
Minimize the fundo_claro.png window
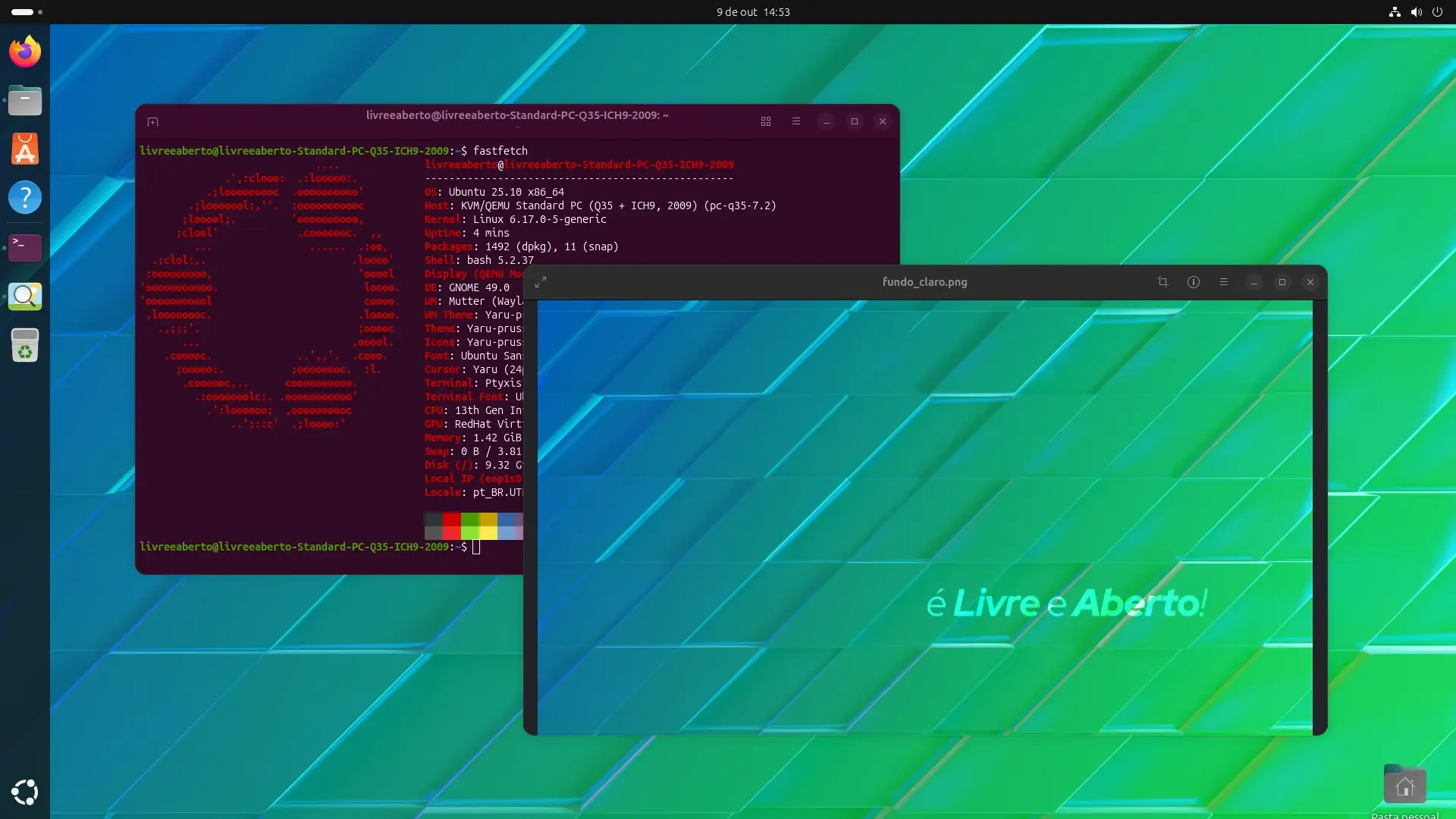[x=1254, y=282]
